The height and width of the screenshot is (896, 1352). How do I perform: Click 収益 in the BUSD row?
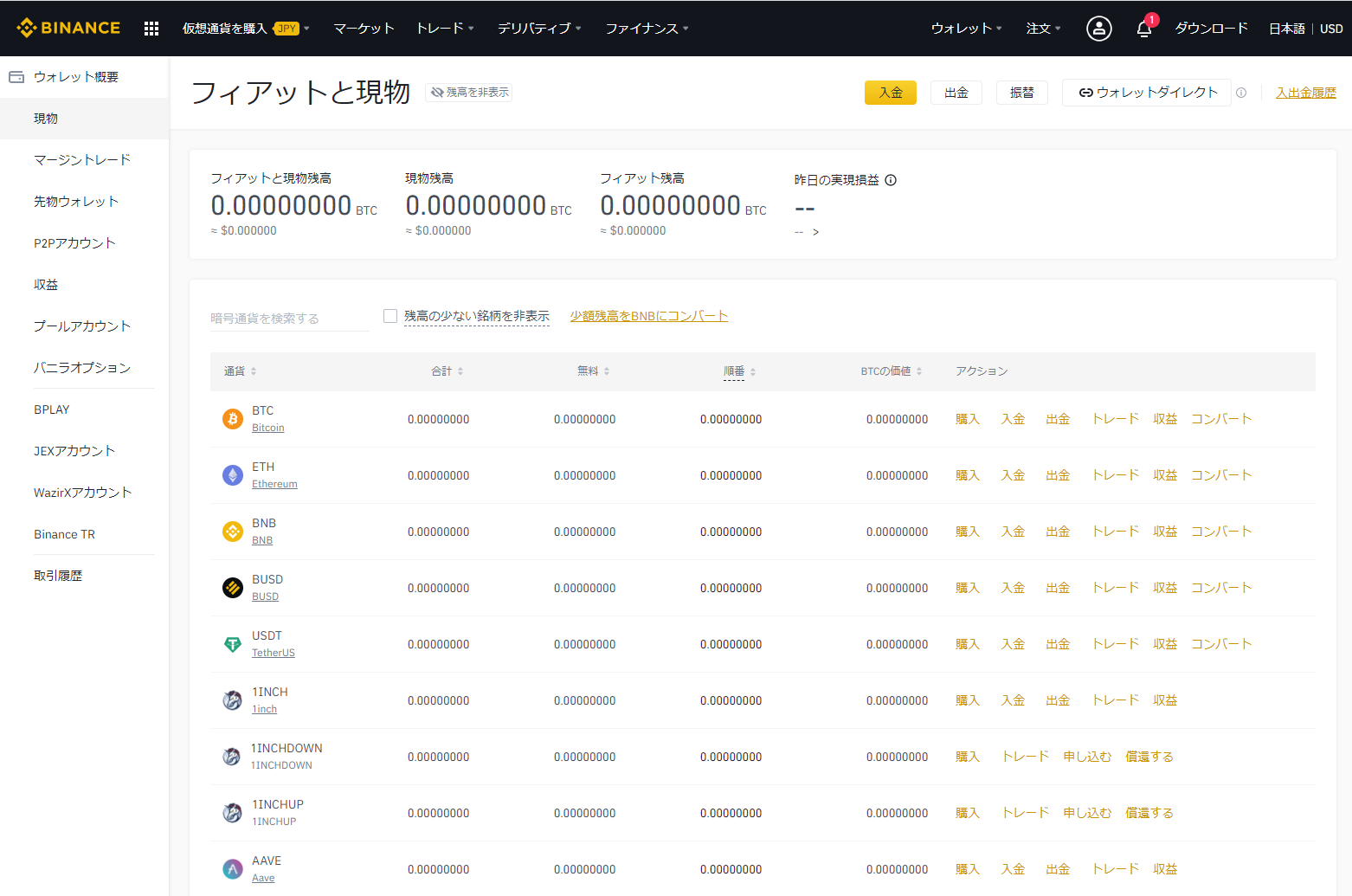click(x=1165, y=588)
